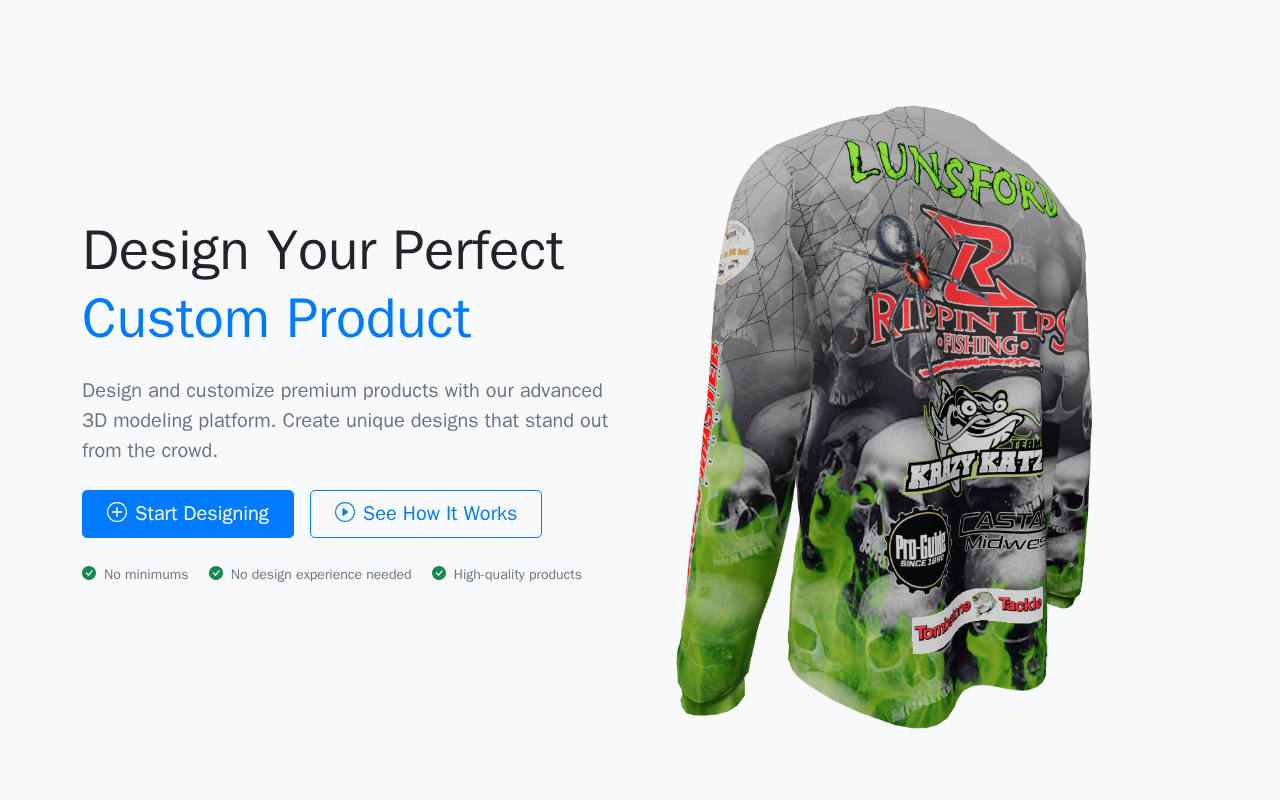This screenshot has width=1280, height=800.
Task: Click the 3D modeling platform description paragraph
Action: (346, 420)
